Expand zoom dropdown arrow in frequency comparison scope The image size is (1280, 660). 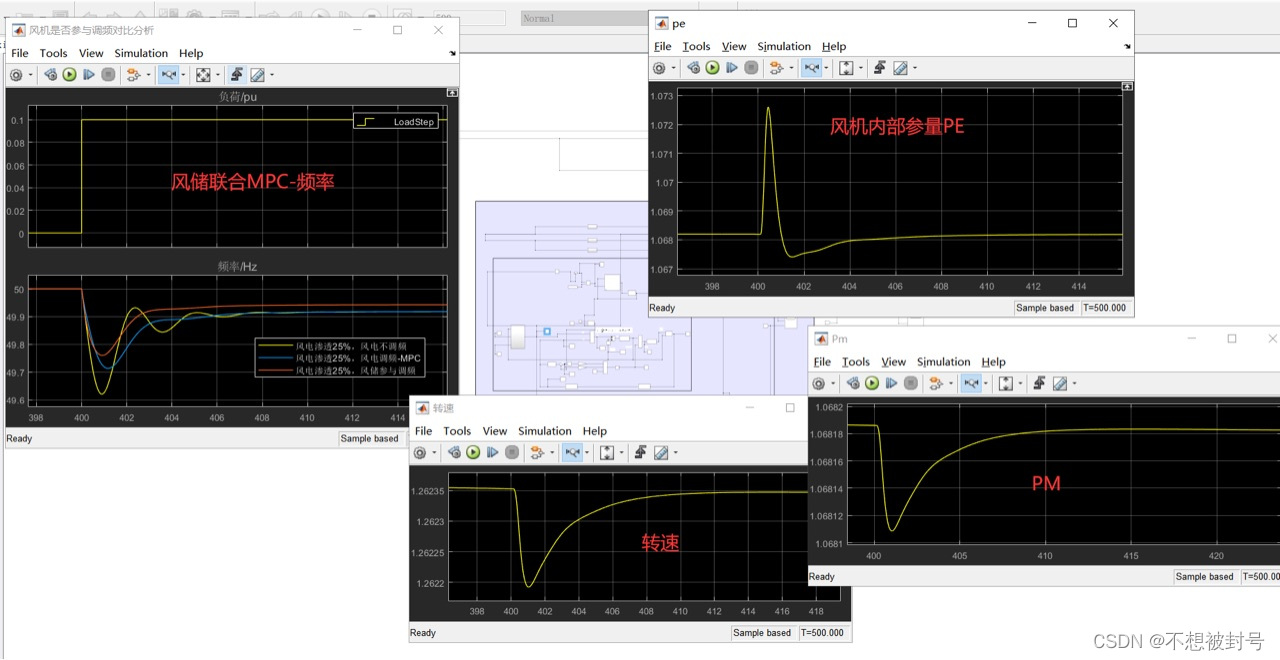tap(184, 75)
